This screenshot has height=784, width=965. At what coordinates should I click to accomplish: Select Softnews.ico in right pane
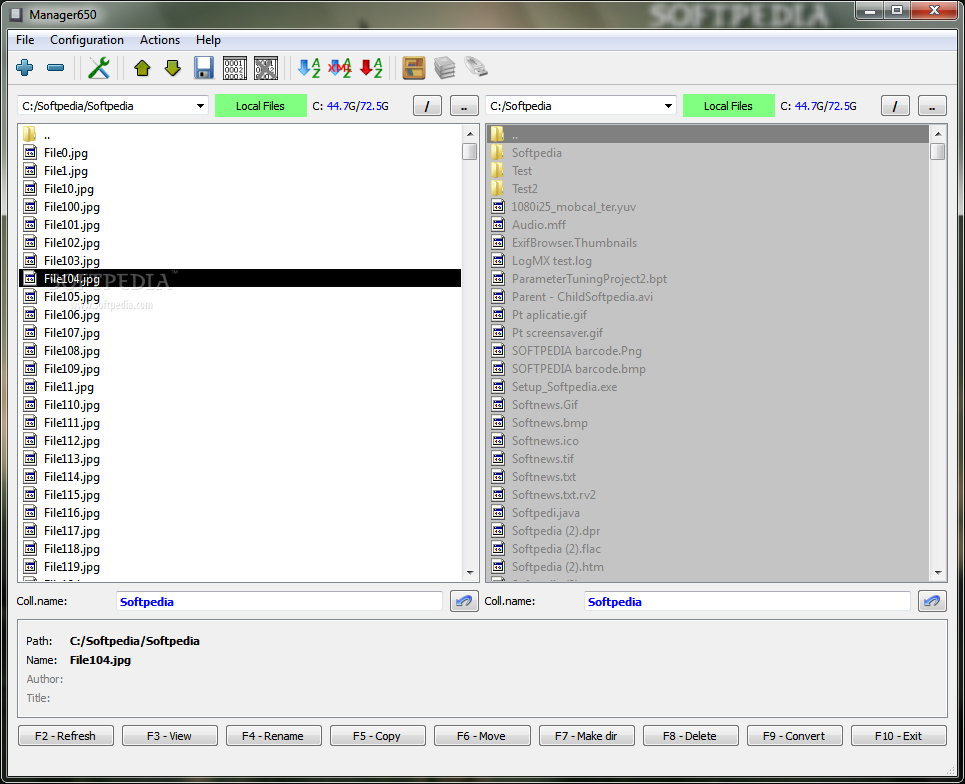(708, 441)
